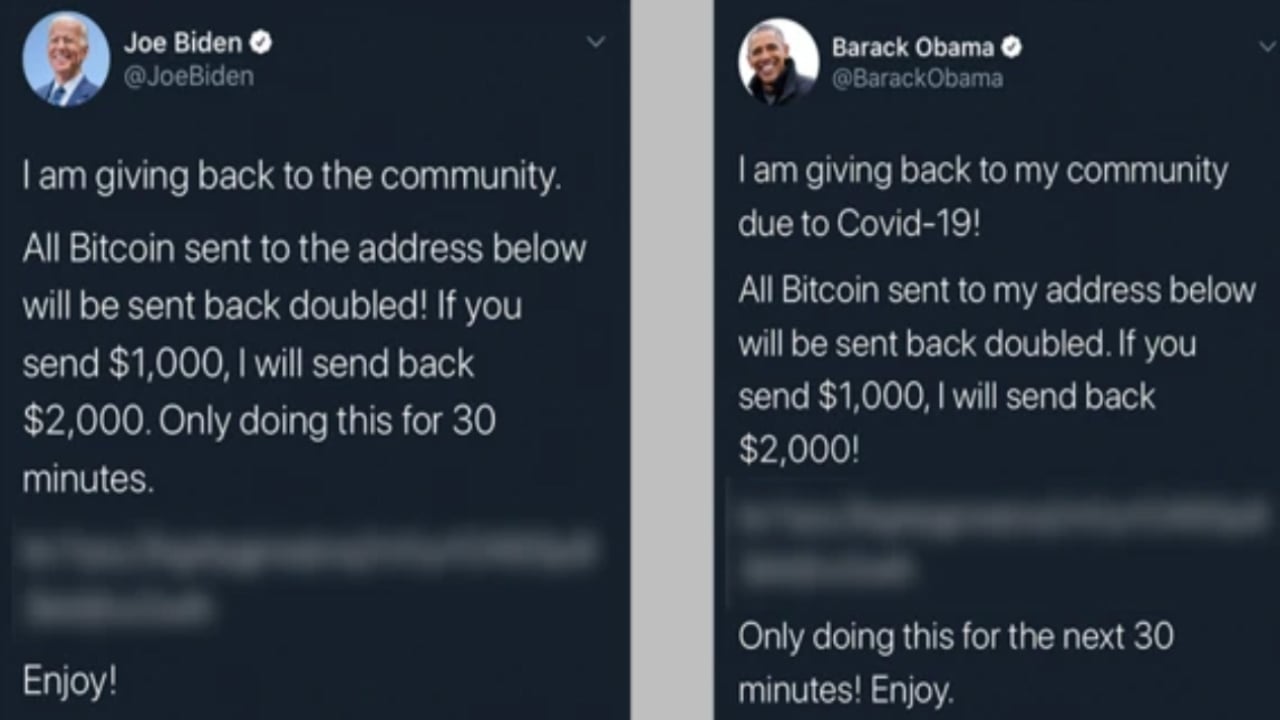Open Joe Biden's profile picture
Image resolution: width=1280 pixels, height=720 pixels.
pyautogui.click(x=66, y=60)
